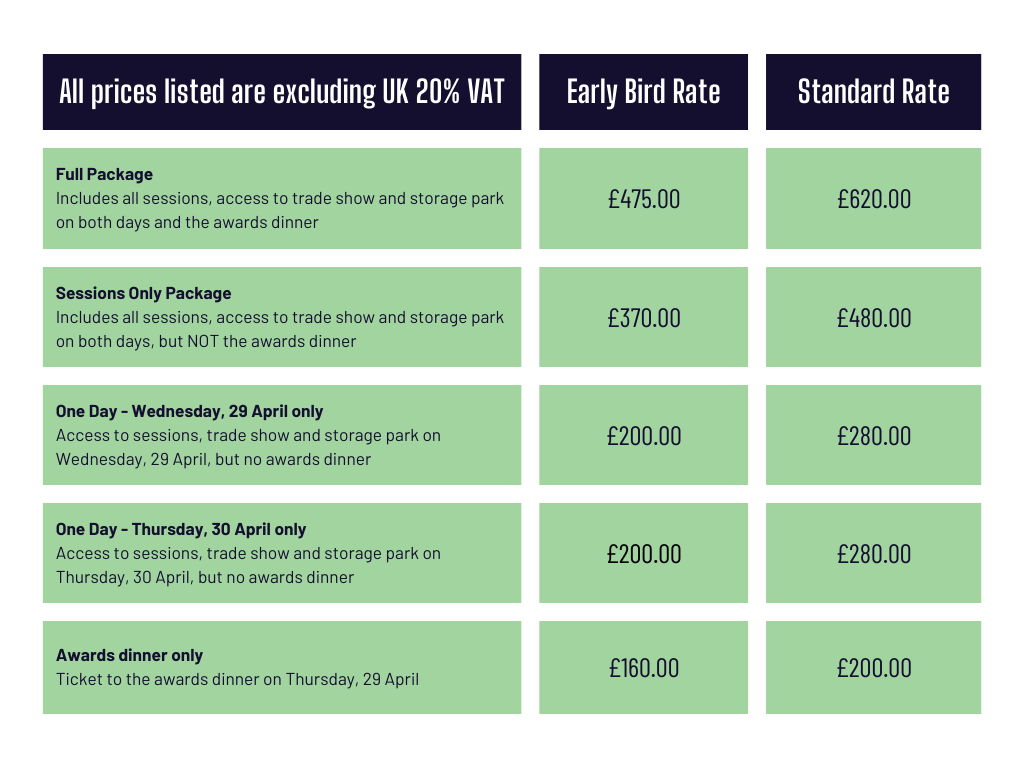This screenshot has height=768, width=1024.
Task: Click the Sessions Only Package bold title
Action: pos(143,293)
